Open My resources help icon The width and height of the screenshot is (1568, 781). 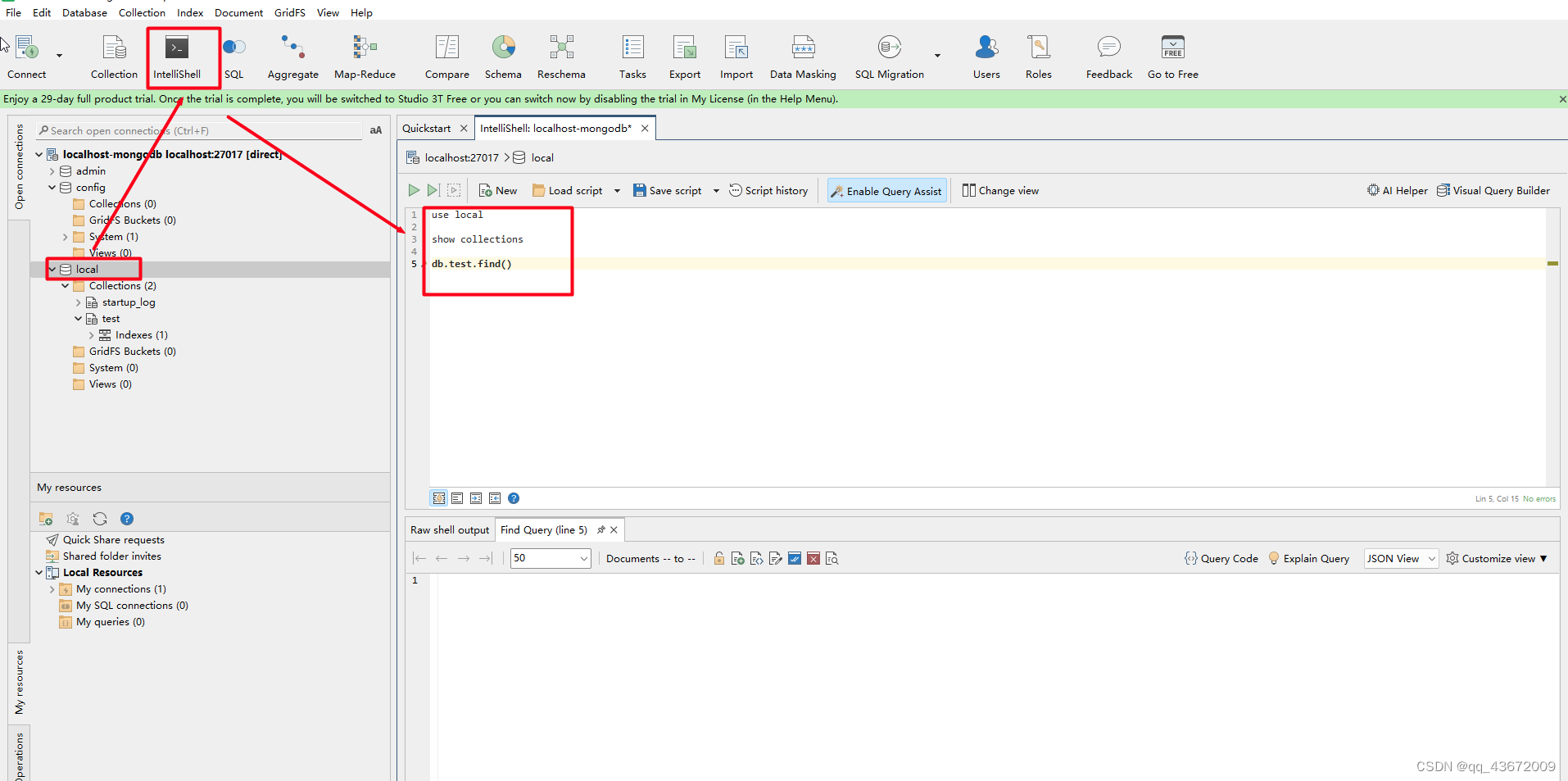127,519
